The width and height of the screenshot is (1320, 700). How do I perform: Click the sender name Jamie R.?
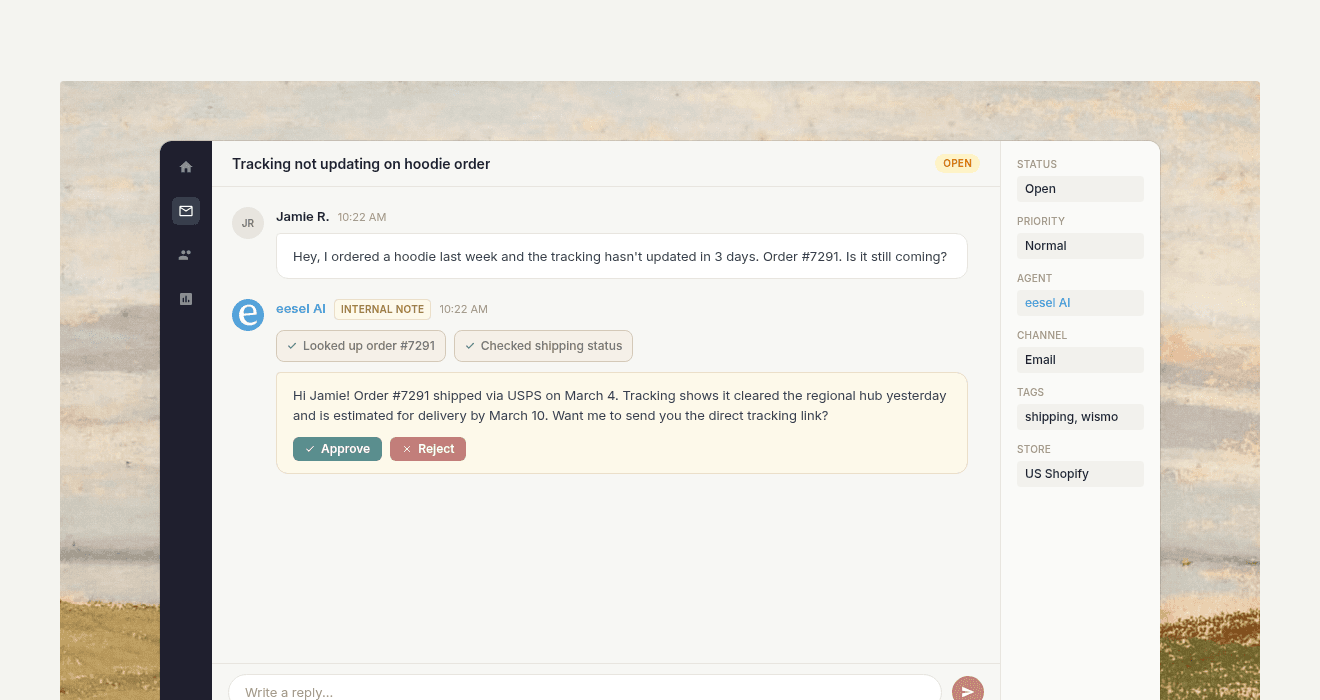[x=302, y=217]
